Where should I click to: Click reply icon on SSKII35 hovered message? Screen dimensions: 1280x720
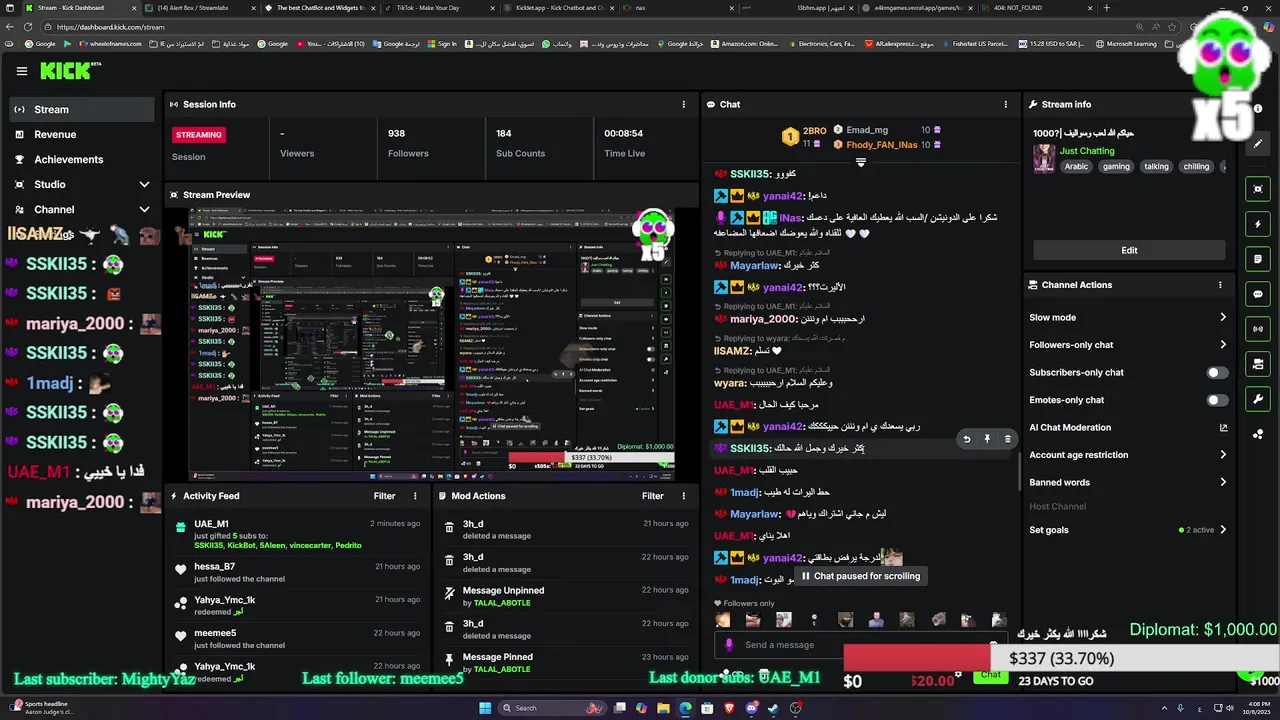click(966, 439)
